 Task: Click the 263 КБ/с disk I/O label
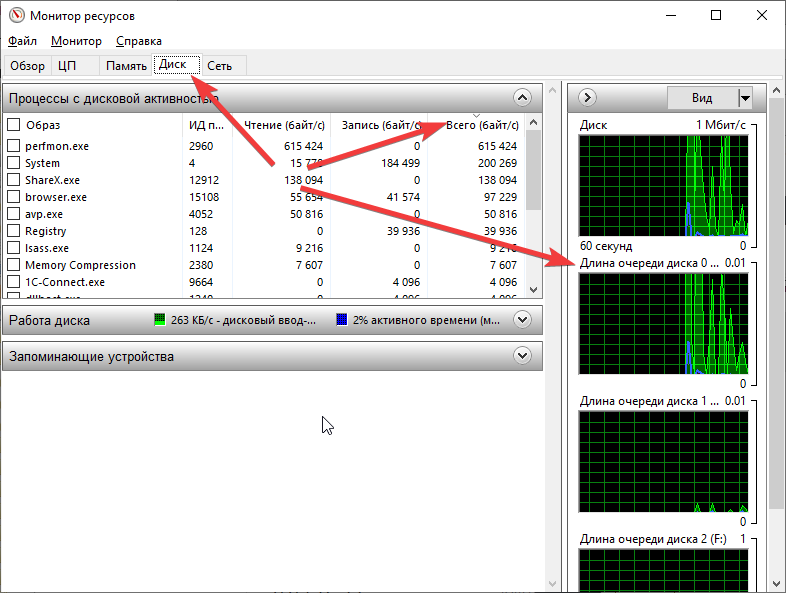pos(244,320)
